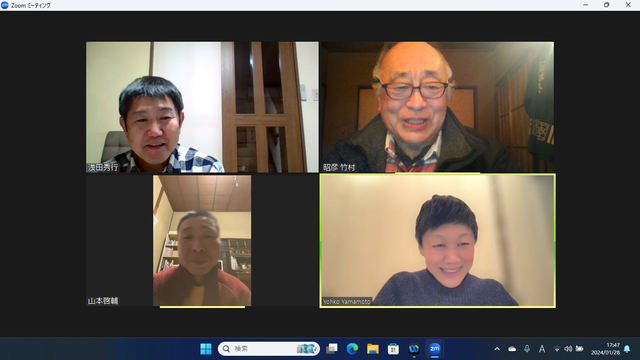
Task: Select the video tile labeled 昭彦 竹村
Action: 437,107
